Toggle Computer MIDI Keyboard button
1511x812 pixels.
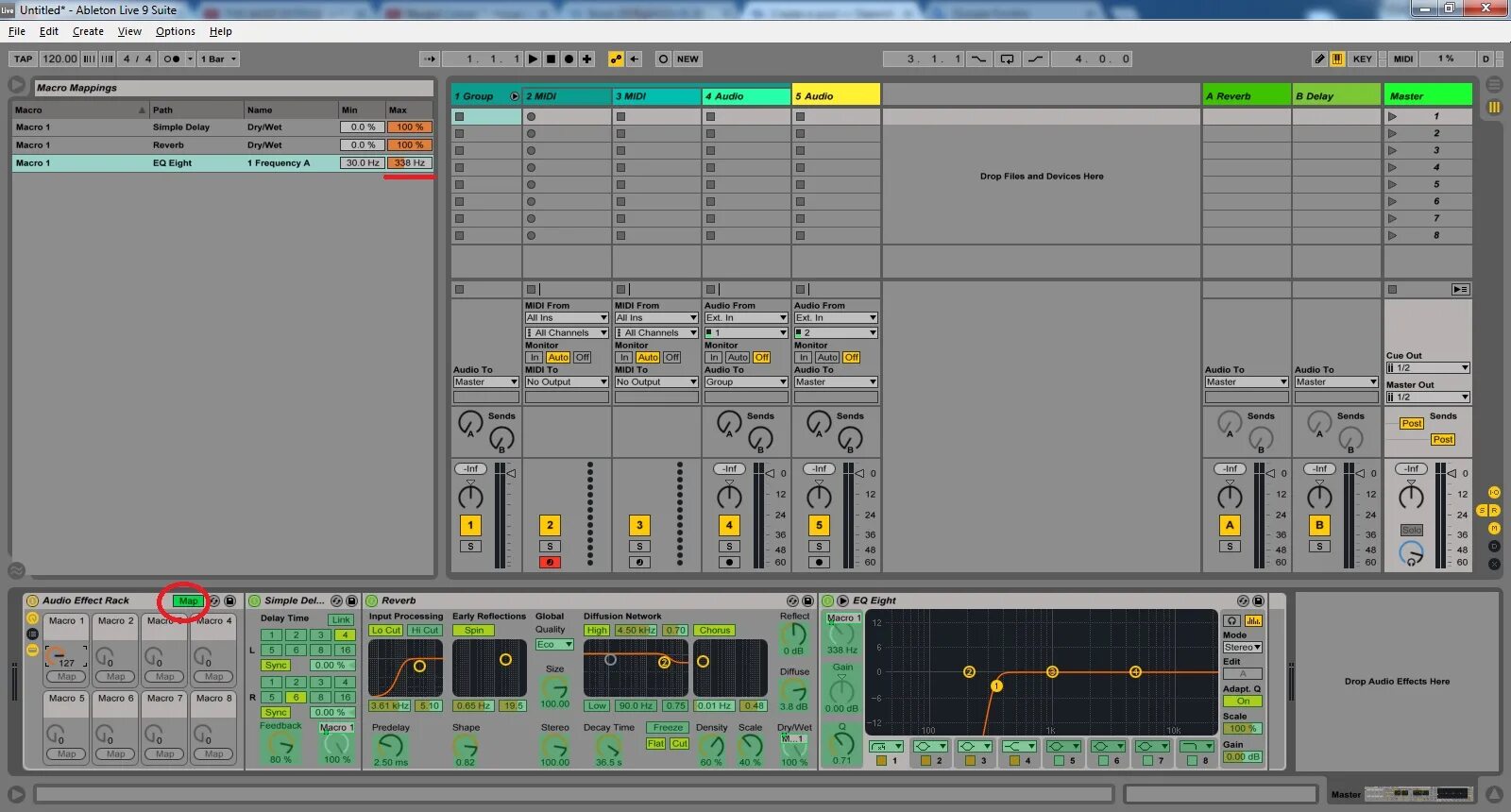coord(1337,59)
